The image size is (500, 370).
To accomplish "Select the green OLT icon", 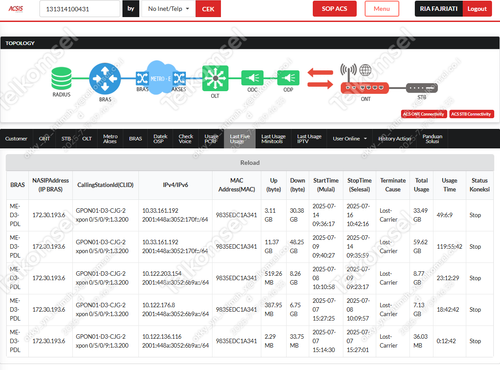I will (x=215, y=78).
